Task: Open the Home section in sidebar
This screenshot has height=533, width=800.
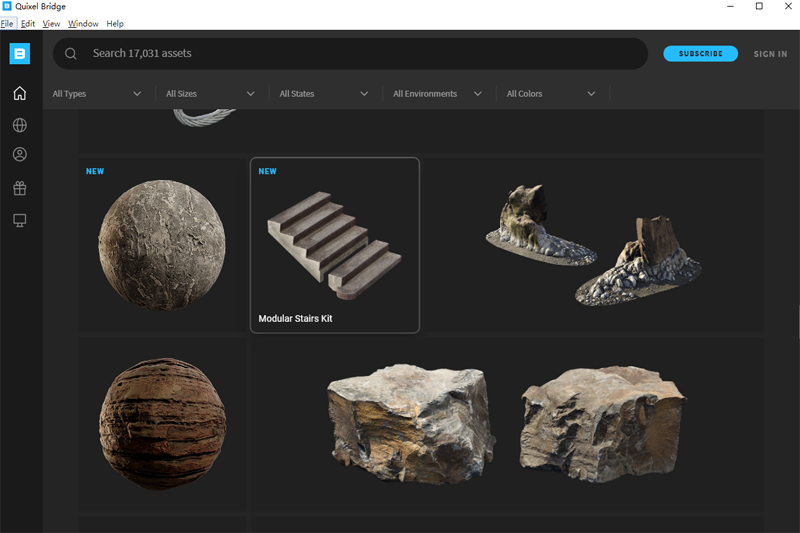Action: click(19, 93)
